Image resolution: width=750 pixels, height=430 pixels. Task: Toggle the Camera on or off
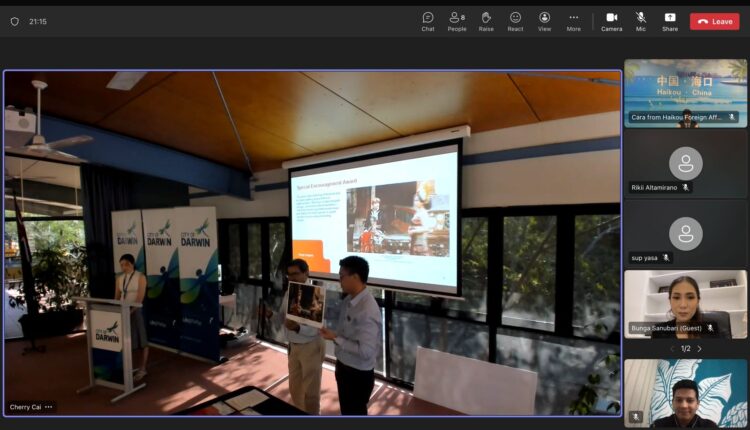click(x=611, y=21)
